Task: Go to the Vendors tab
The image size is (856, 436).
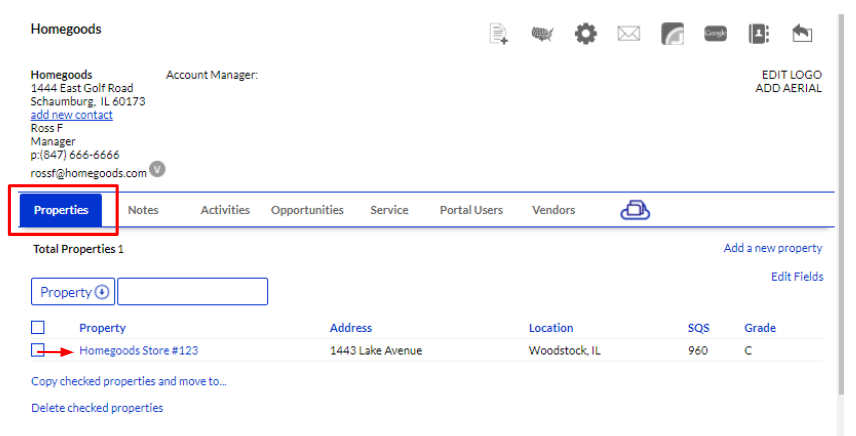Action: 554,210
